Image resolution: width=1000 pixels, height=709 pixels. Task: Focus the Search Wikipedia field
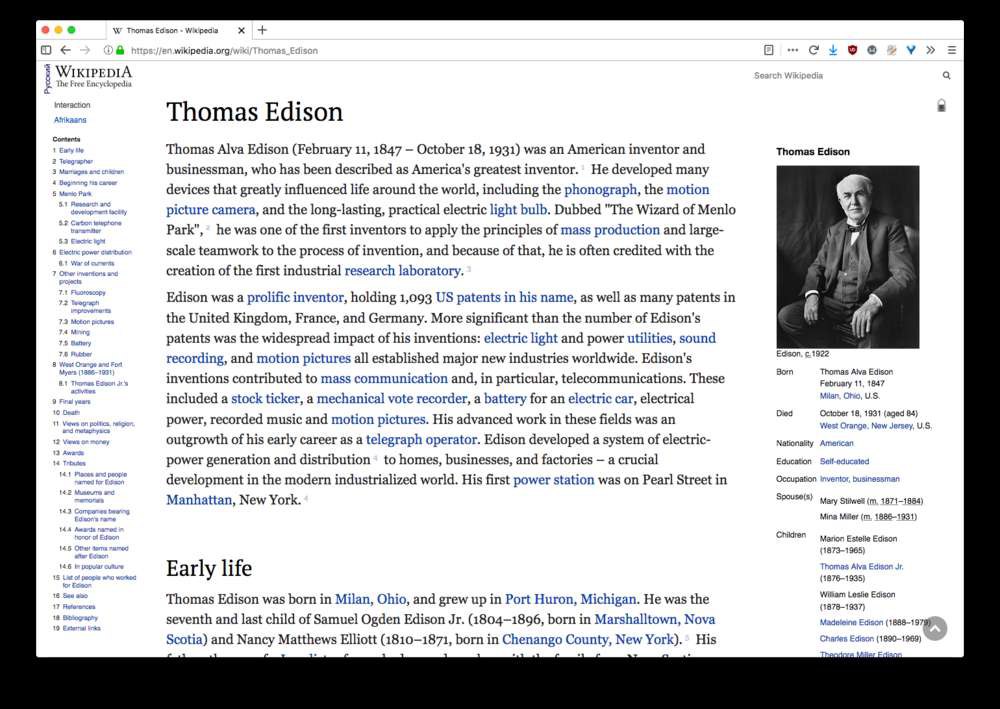coord(840,76)
